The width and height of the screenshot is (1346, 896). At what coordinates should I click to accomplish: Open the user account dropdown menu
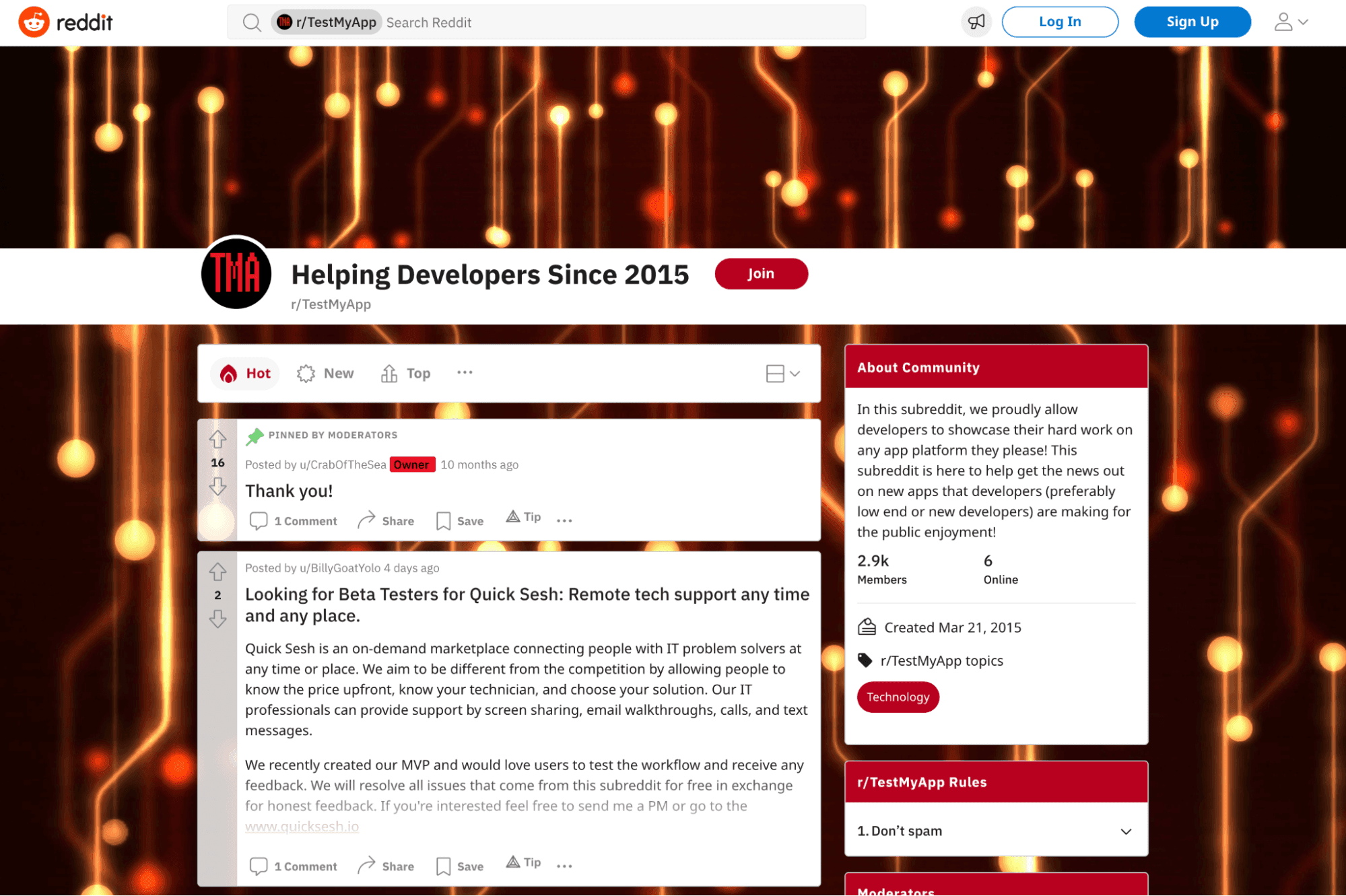(x=1291, y=22)
